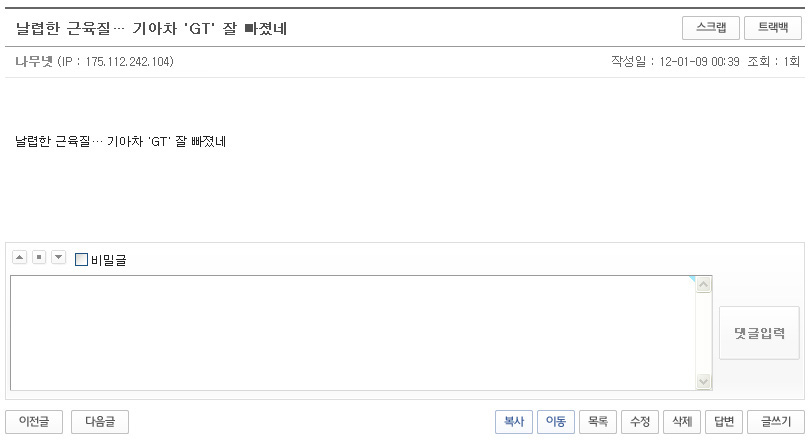Edit the post using 수정 button
This screenshot has height=444, width=811.
pyautogui.click(x=640, y=422)
